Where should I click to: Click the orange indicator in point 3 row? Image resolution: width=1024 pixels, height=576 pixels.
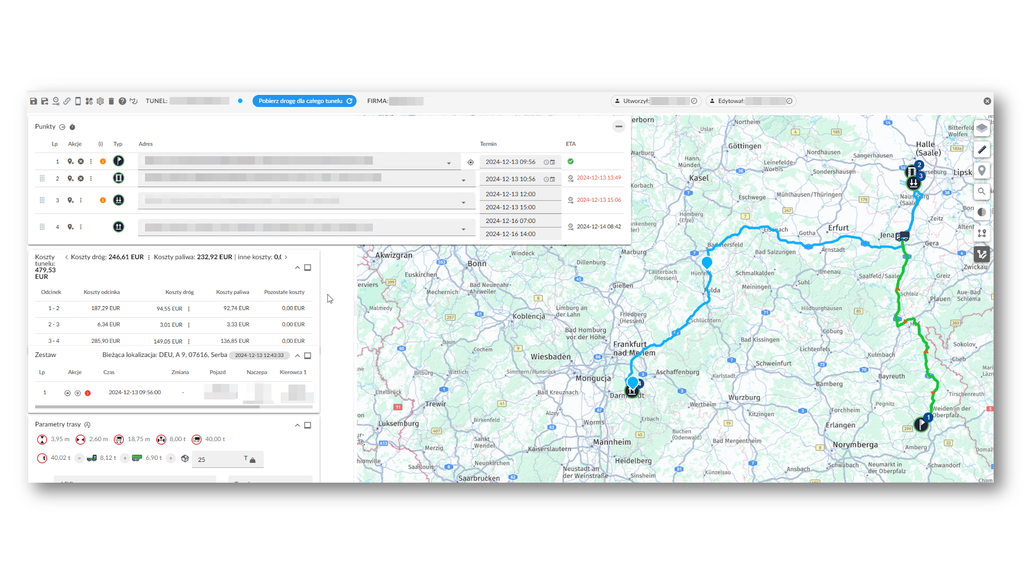pyautogui.click(x=103, y=200)
